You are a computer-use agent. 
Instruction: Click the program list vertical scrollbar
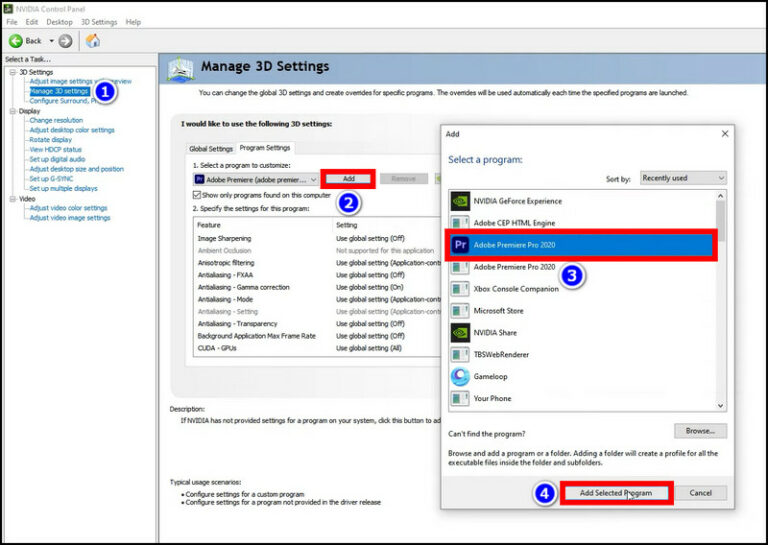(721, 300)
